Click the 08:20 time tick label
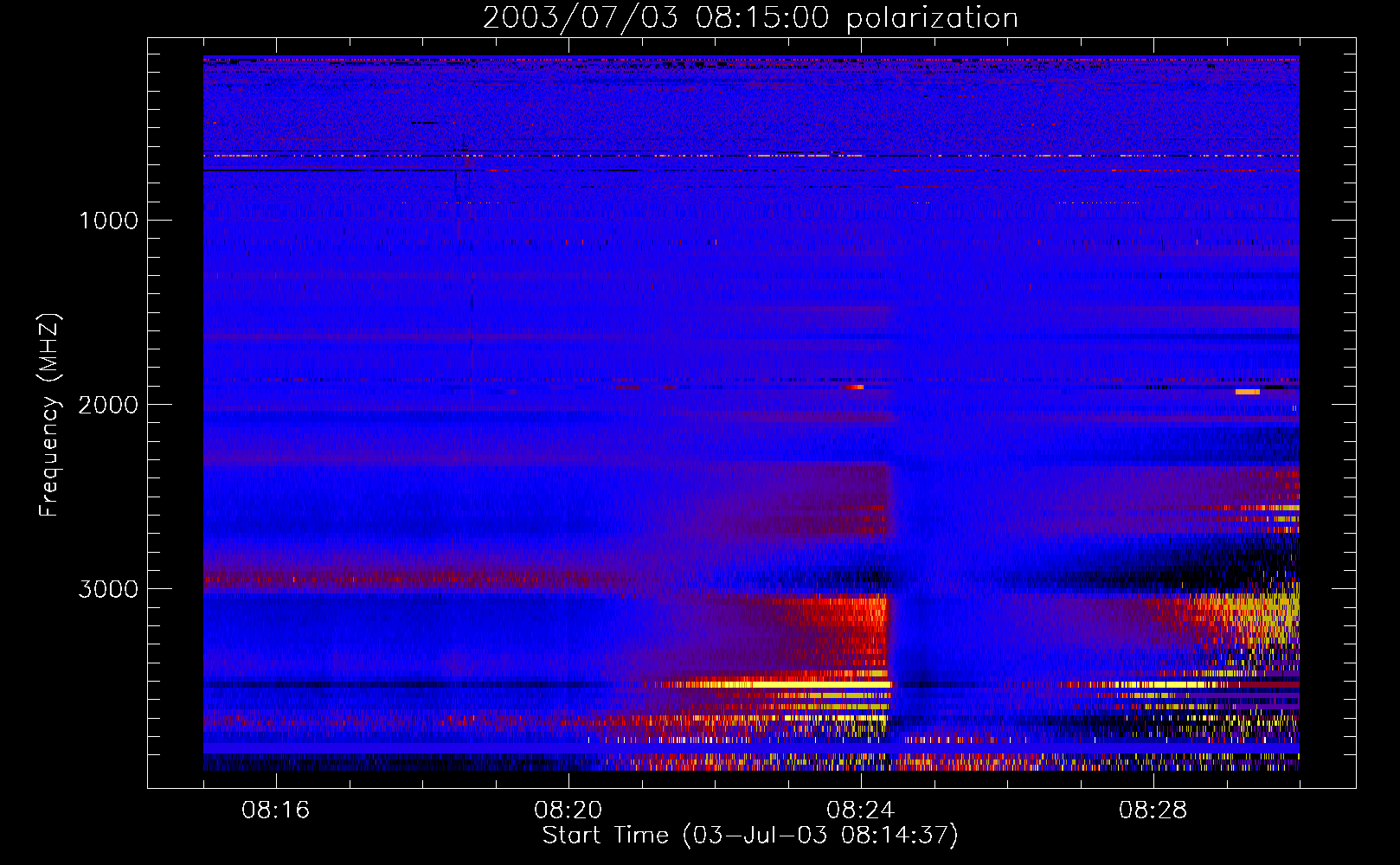This screenshot has height=865, width=1400. coord(568,811)
